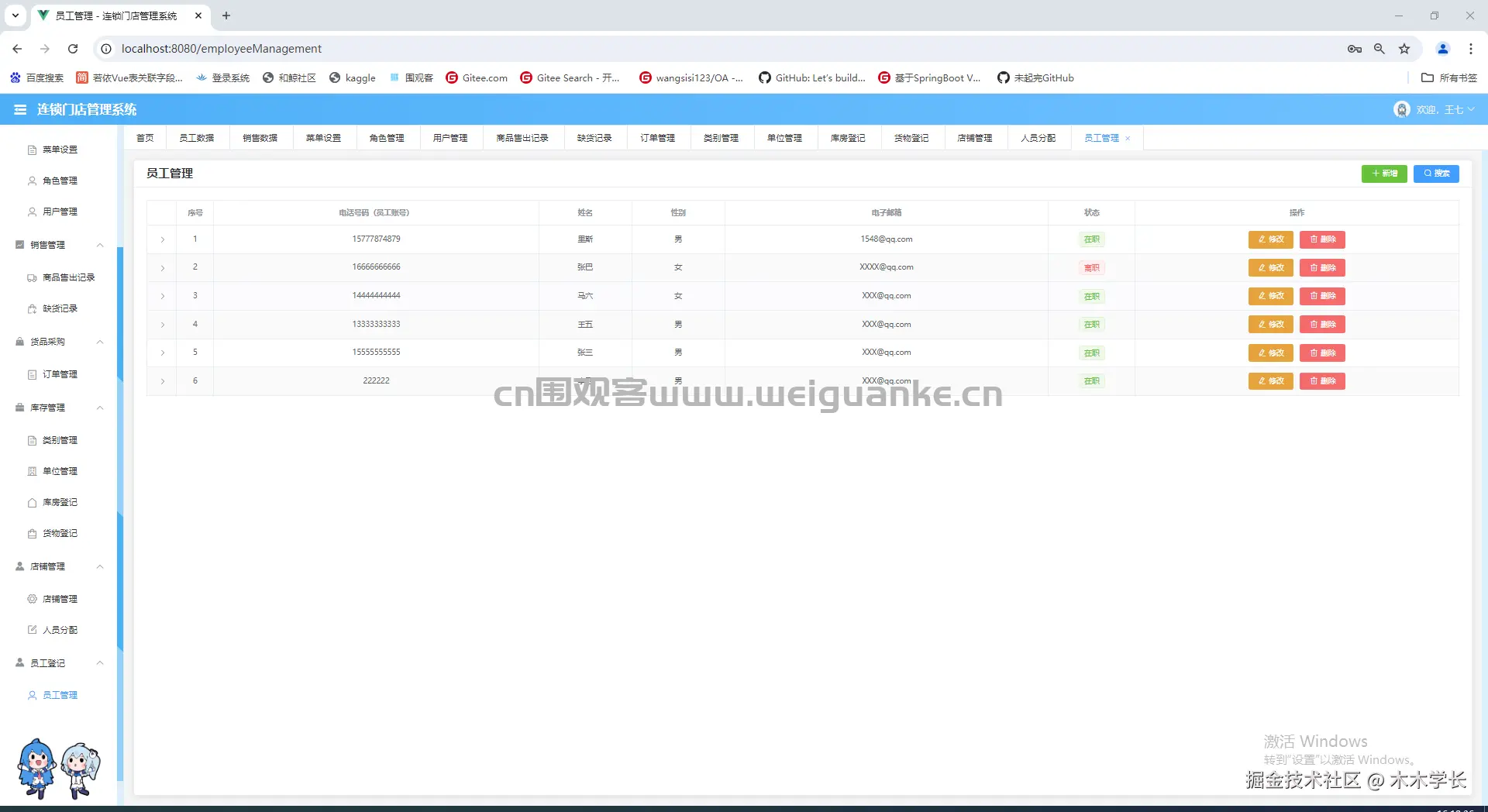Click the green 新增 button
The image size is (1488, 812).
(x=1384, y=174)
